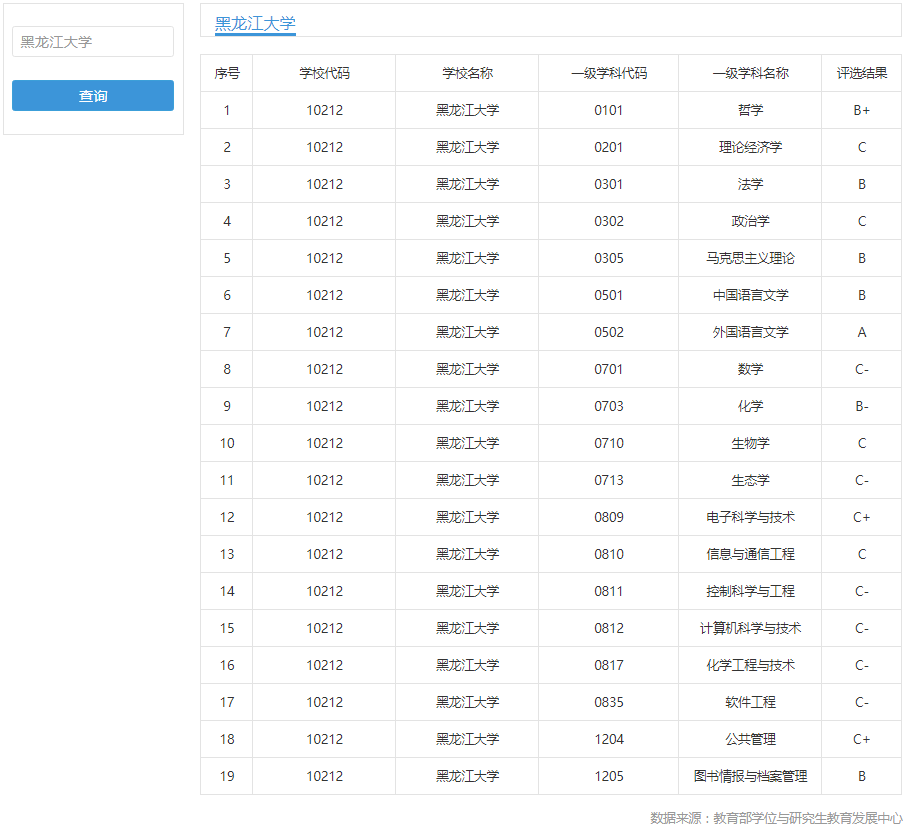Image resolution: width=905 pixels, height=827 pixels.
Task: Click the A result for 外国语言文学
Action: point(862,332)
